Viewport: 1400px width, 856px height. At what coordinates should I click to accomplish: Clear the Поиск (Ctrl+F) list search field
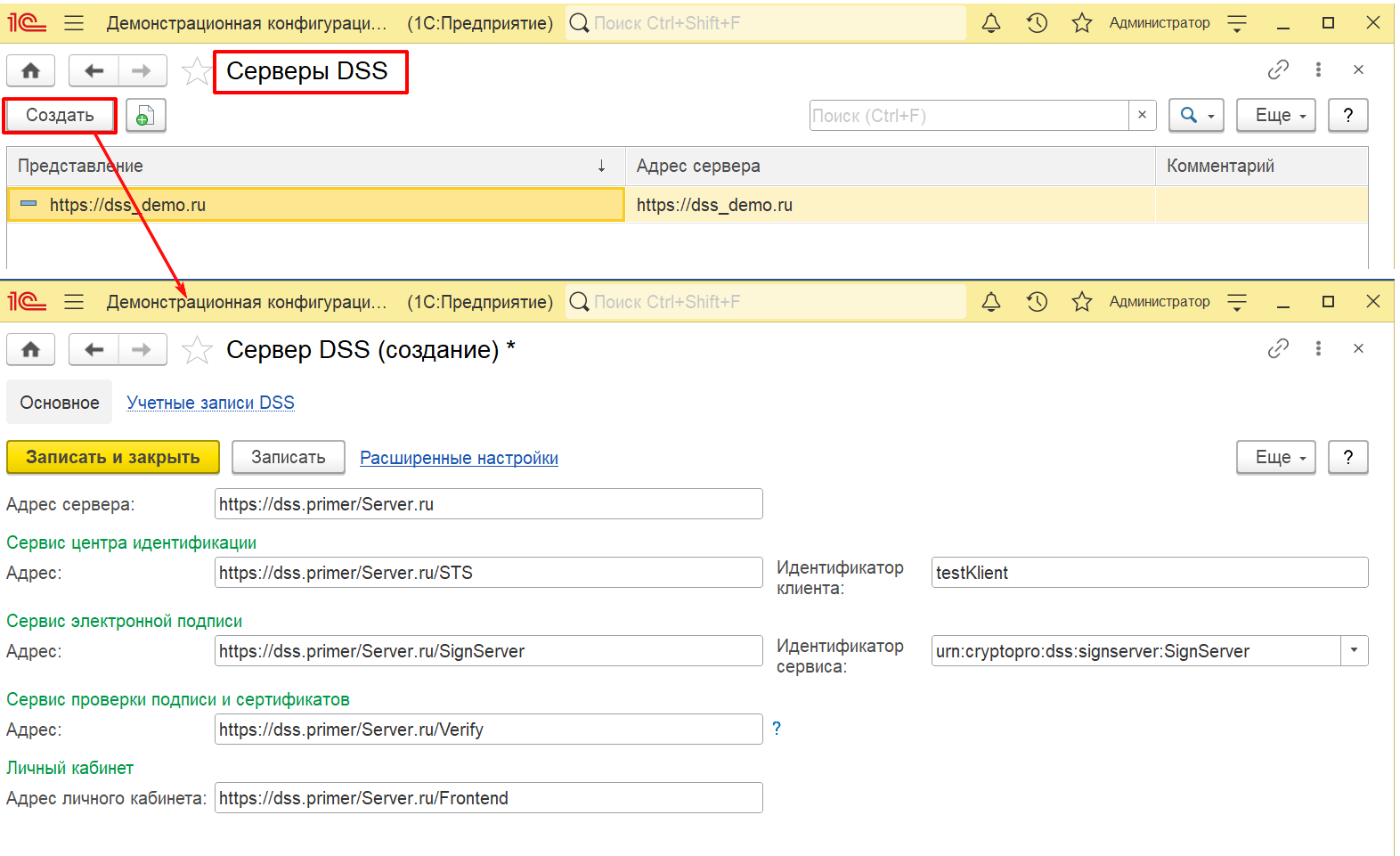(1142, 115)
